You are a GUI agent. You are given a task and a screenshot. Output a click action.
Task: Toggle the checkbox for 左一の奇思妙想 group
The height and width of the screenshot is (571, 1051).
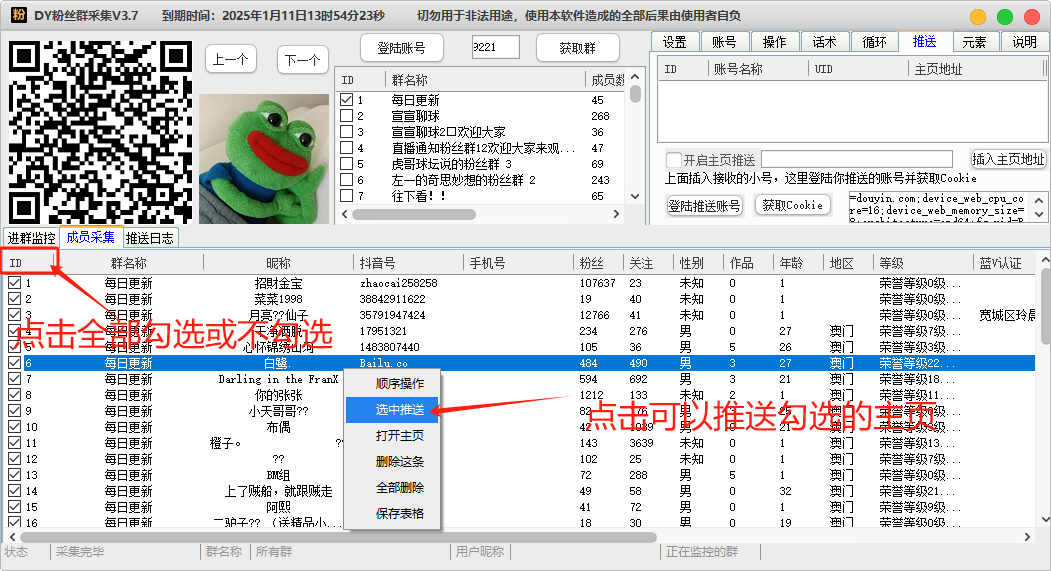point(346,180)
